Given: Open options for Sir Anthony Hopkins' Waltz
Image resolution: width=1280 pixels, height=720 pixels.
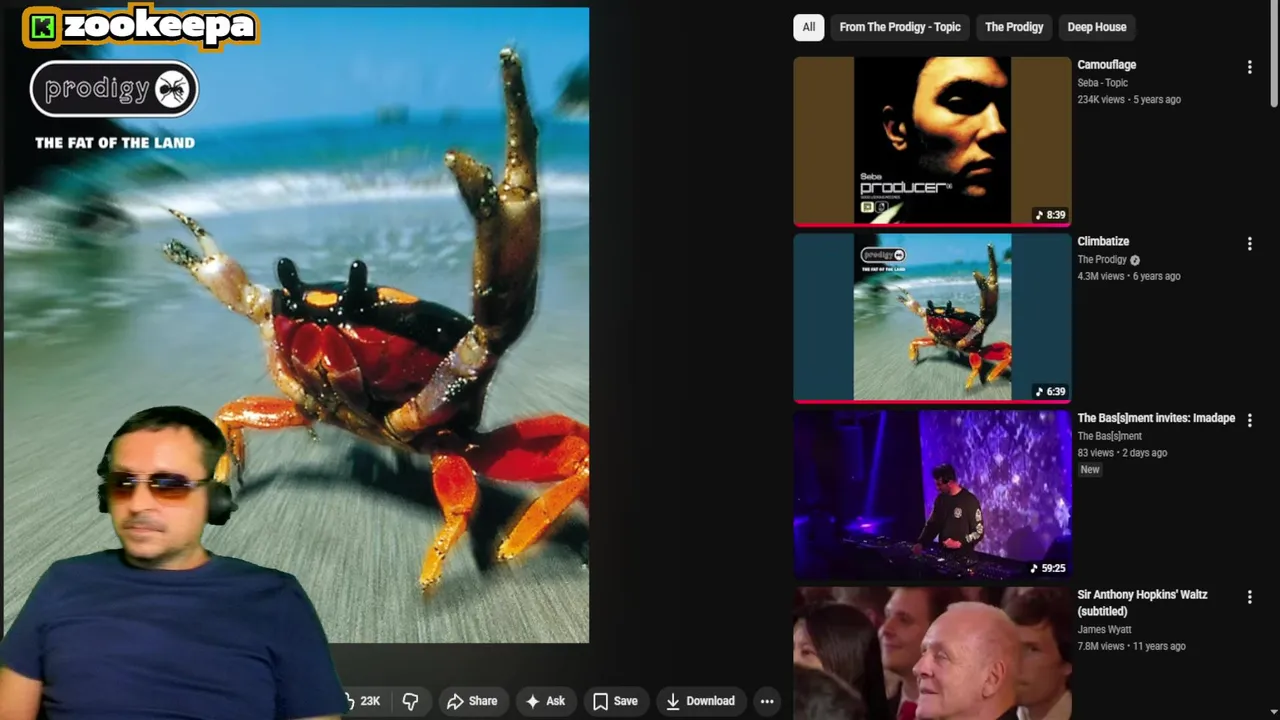Looking at the screenshot, I should pos(1249,597).
